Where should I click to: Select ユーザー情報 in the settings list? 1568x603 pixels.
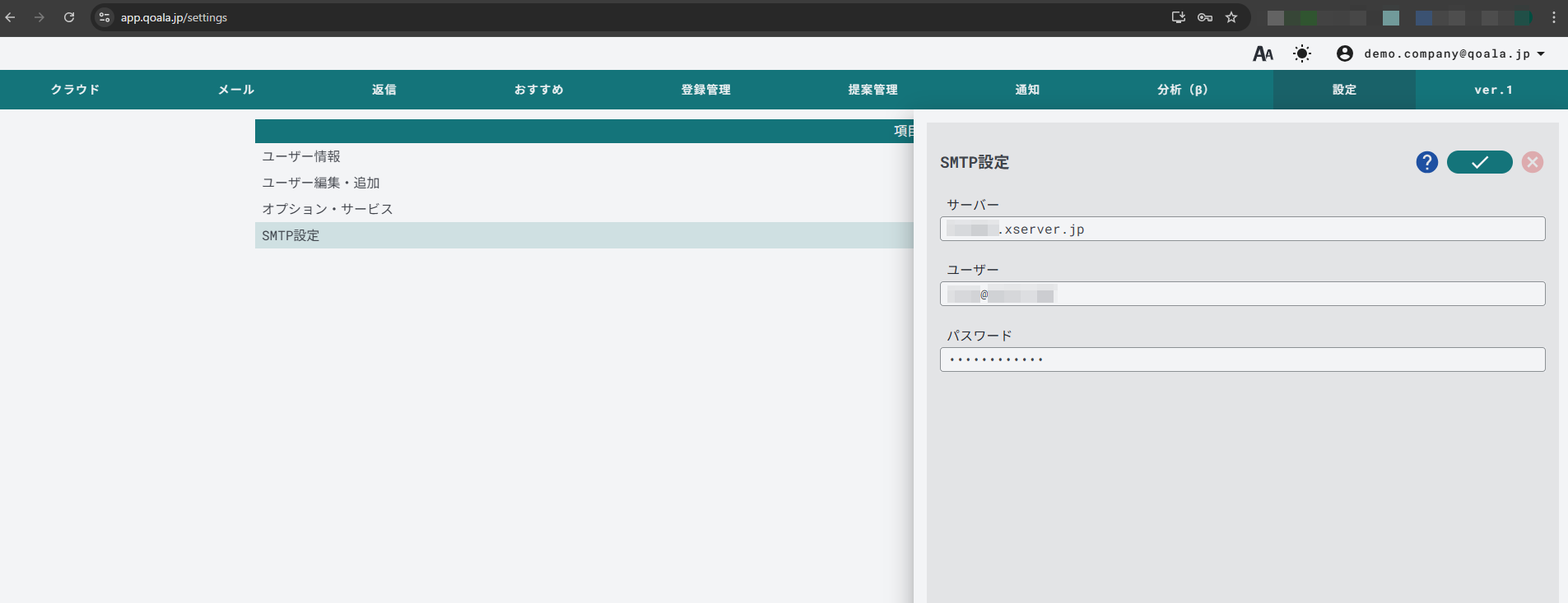(301, 156)
